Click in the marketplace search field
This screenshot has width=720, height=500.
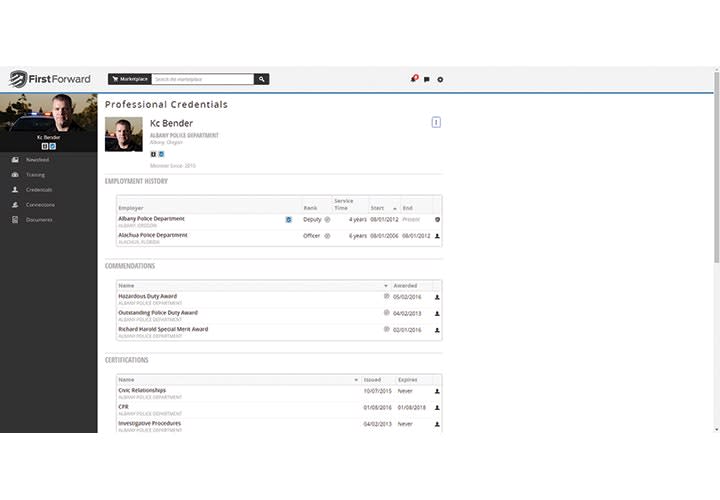coord(202,78)
